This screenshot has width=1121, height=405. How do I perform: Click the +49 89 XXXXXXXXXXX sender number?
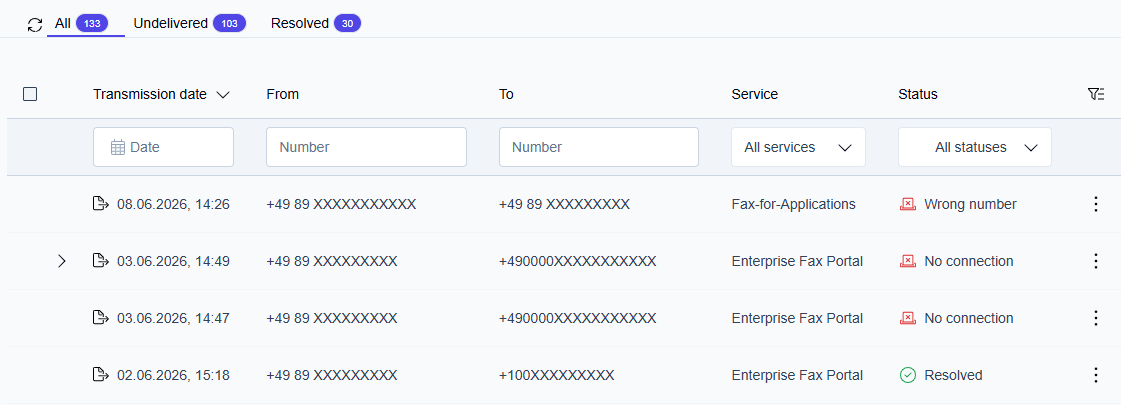point(341,204)
